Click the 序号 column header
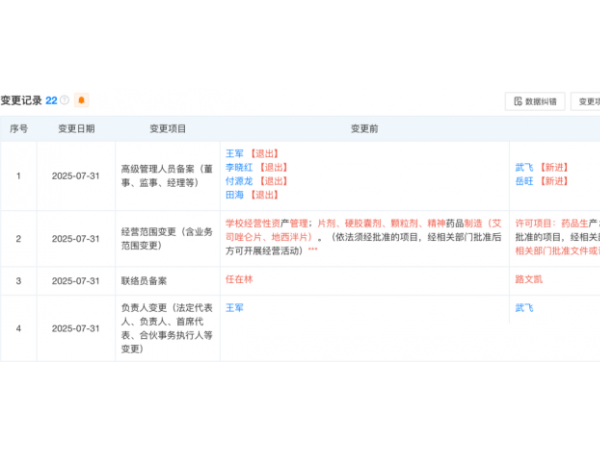 click(18, 128)
